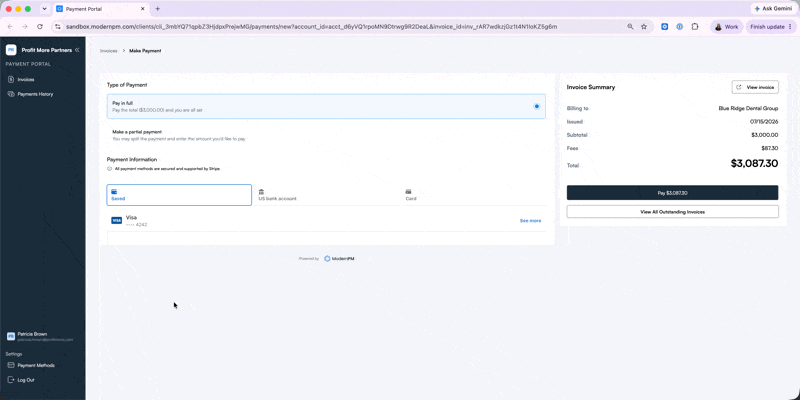Image resolution: width=800 pixels, height=400 pixels.
Task: Click the View invoice button
Action: click(755, 87)
